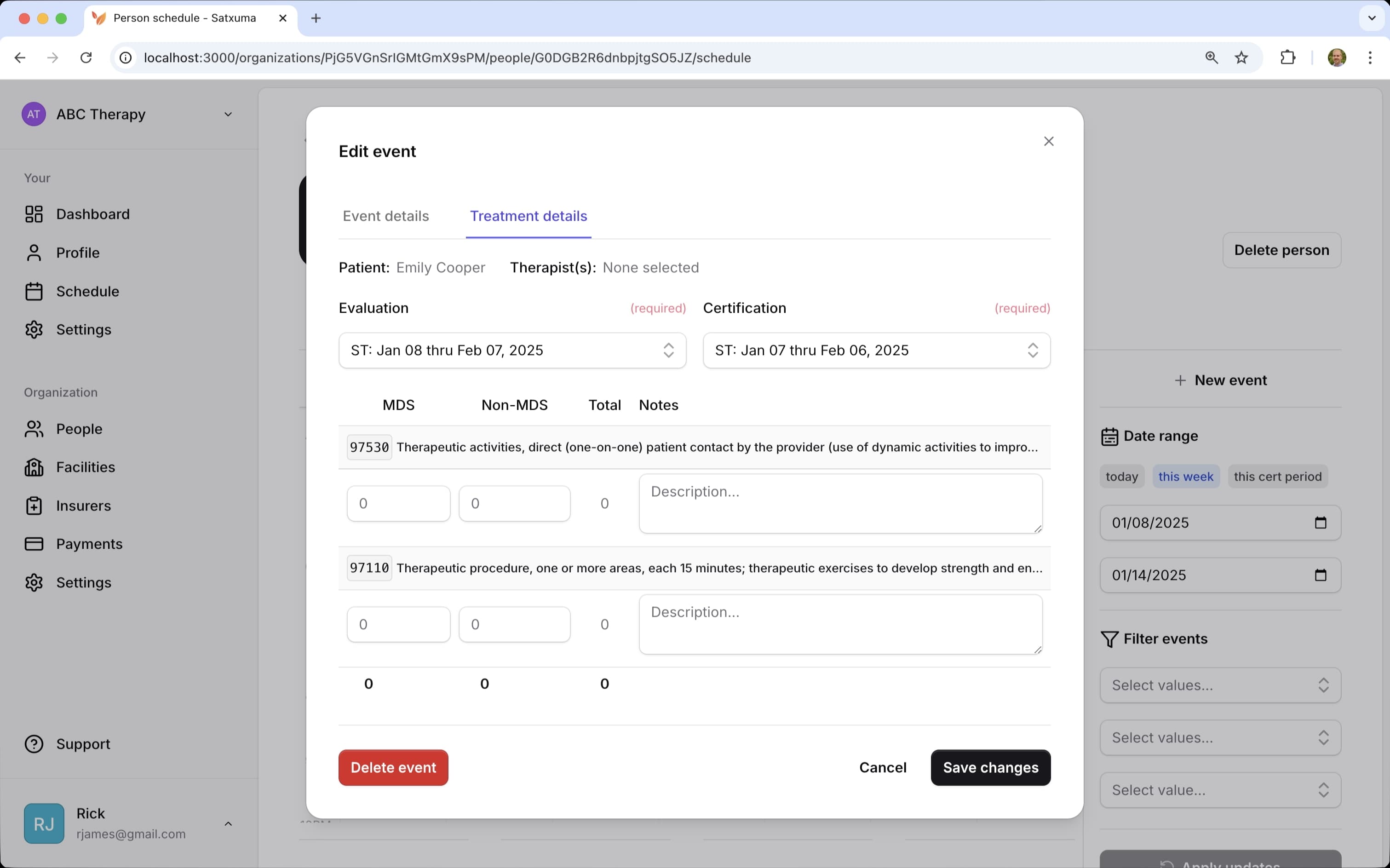The image size is (1390, 868).
Task: Open the Chrome tab search dropdown
Action: pos(1372,18)
